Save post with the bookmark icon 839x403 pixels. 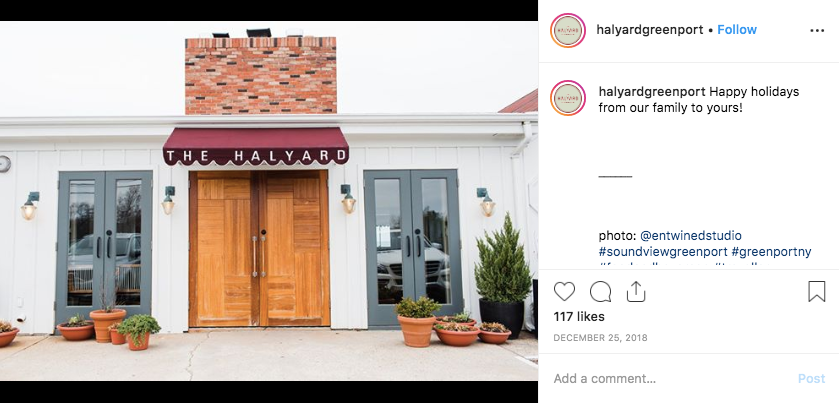(x=817, y=292)
